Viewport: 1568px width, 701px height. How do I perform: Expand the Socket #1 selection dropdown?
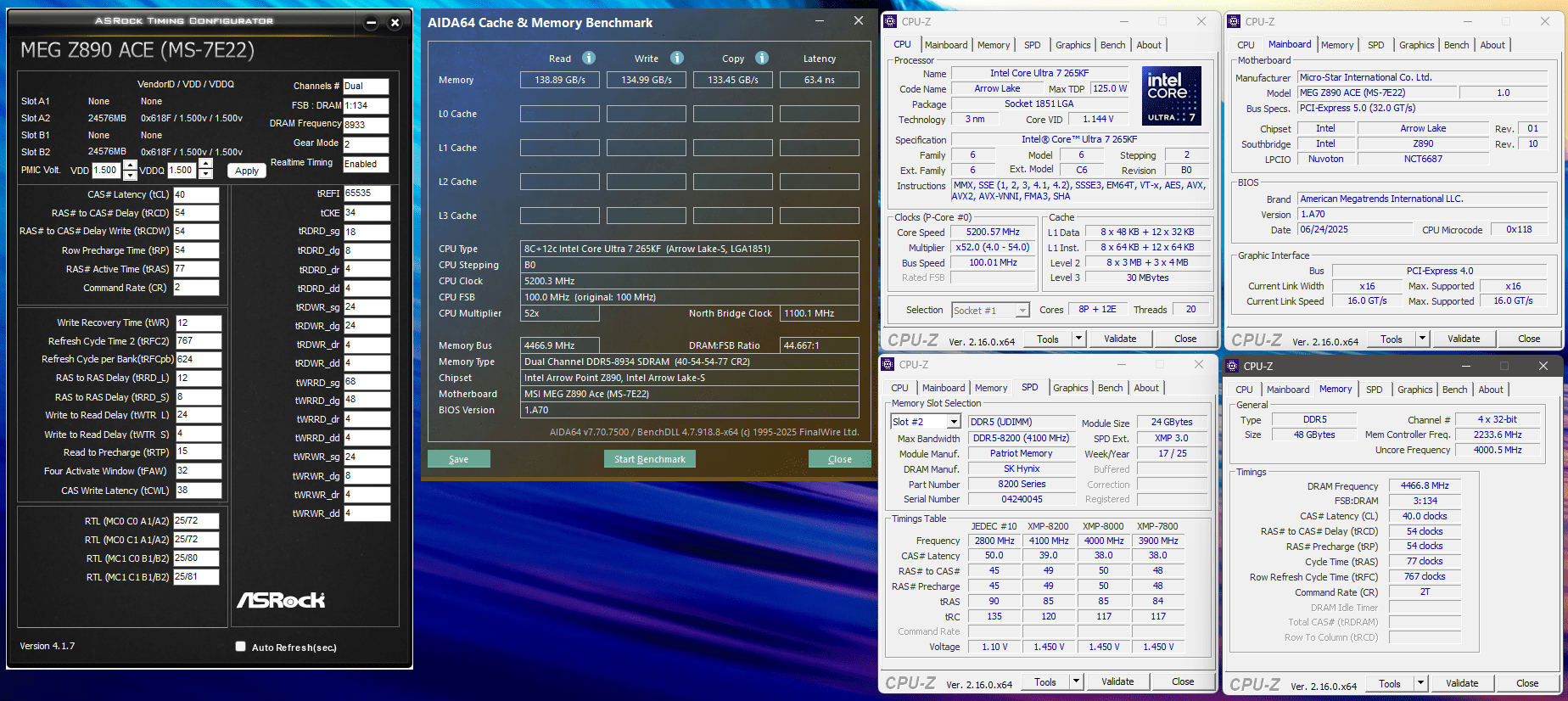pyautogui.click(x=1022, y=311)
